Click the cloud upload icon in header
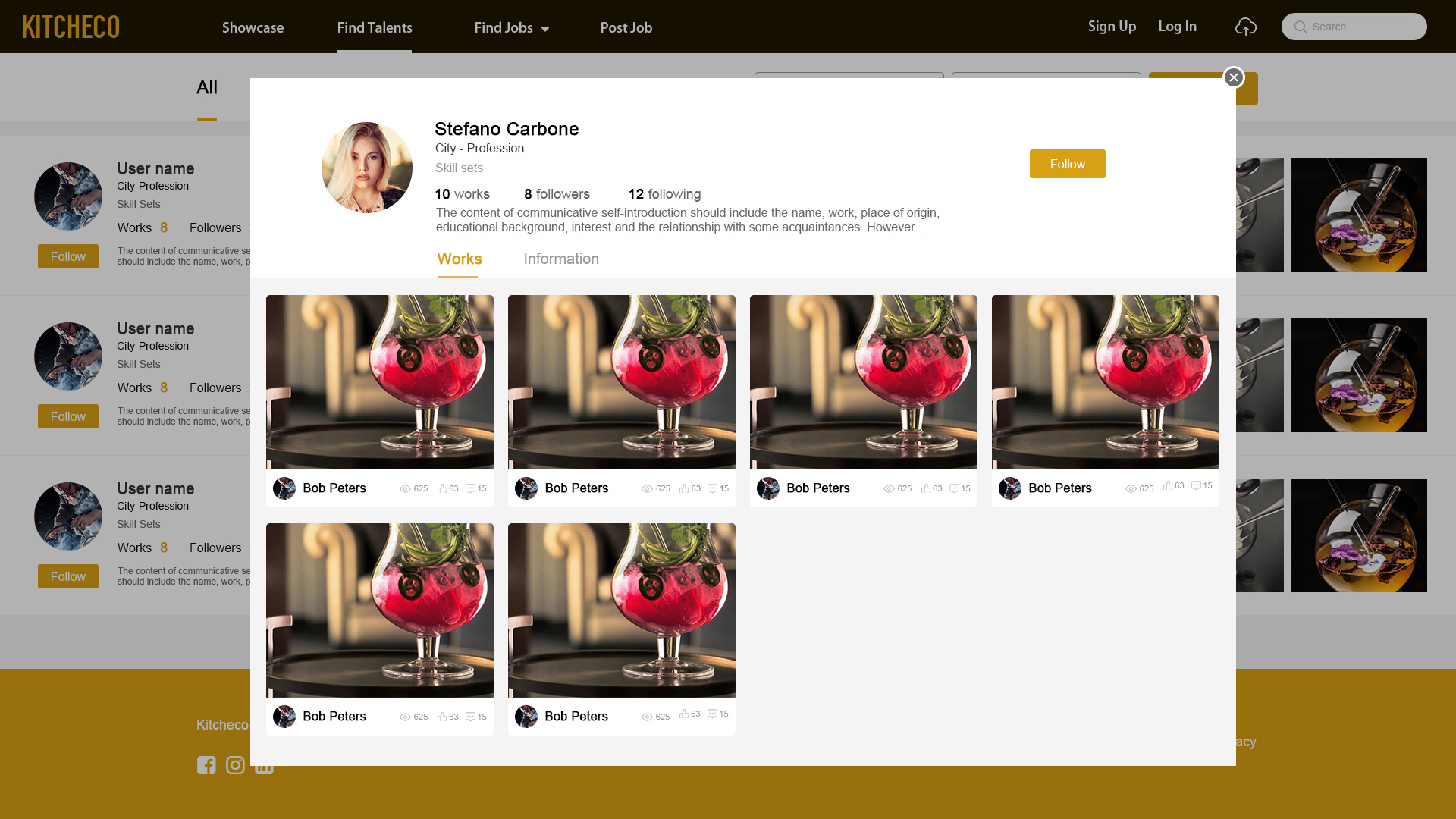Viewport: 1456px width, 819px height. 1245,27
